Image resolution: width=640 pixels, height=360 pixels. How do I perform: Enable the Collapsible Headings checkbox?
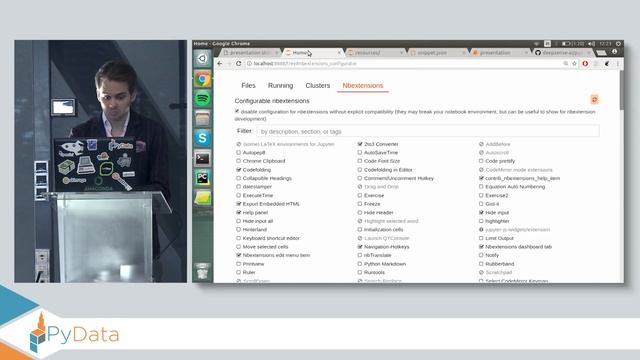[x=238, y=178]
